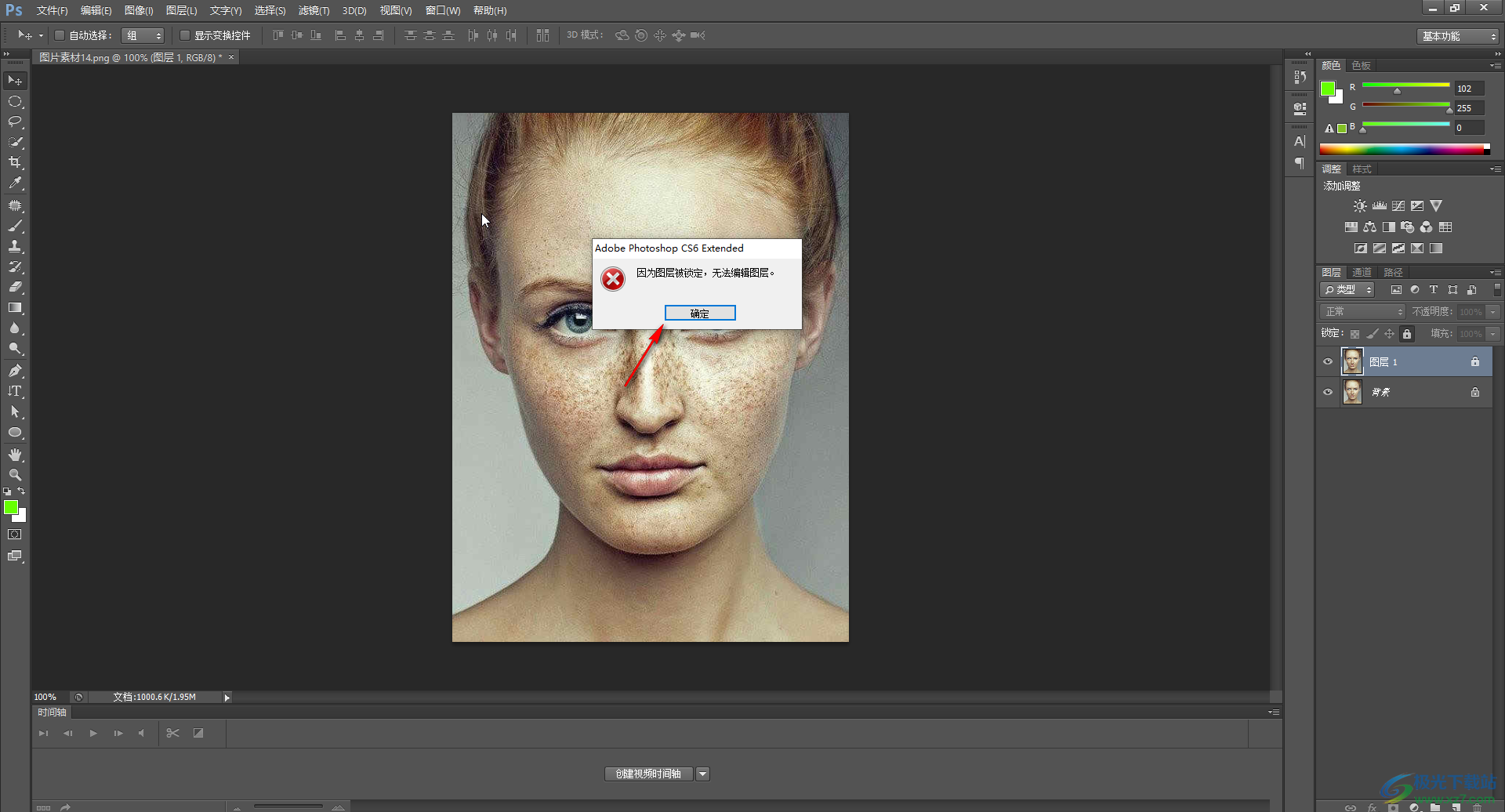The width and height of the screenshot is (1505, 812).
Task: Click 确定 in the error dialog
Action: (700, 314)
